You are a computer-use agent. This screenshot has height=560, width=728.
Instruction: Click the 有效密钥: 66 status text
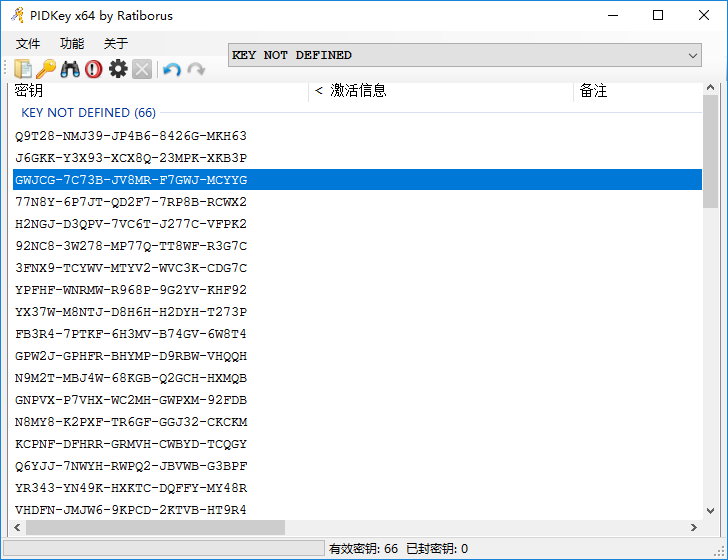[x=364, y=549]
